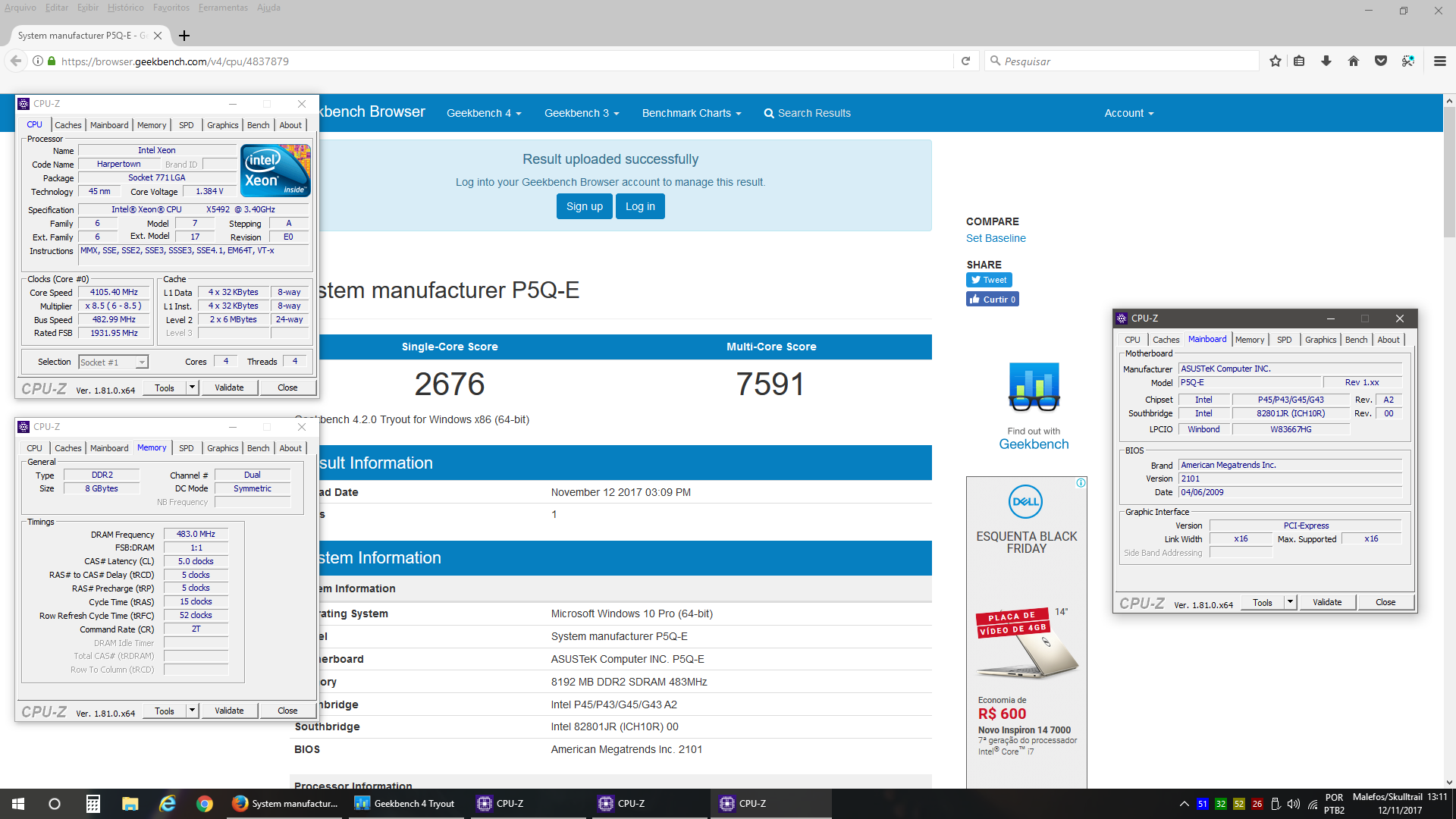Image resolution: width=1456 pixels, height=819 pixels.
Task: Click the Geekbench glasses logo advertisement
Action: tap(1034, 387)
